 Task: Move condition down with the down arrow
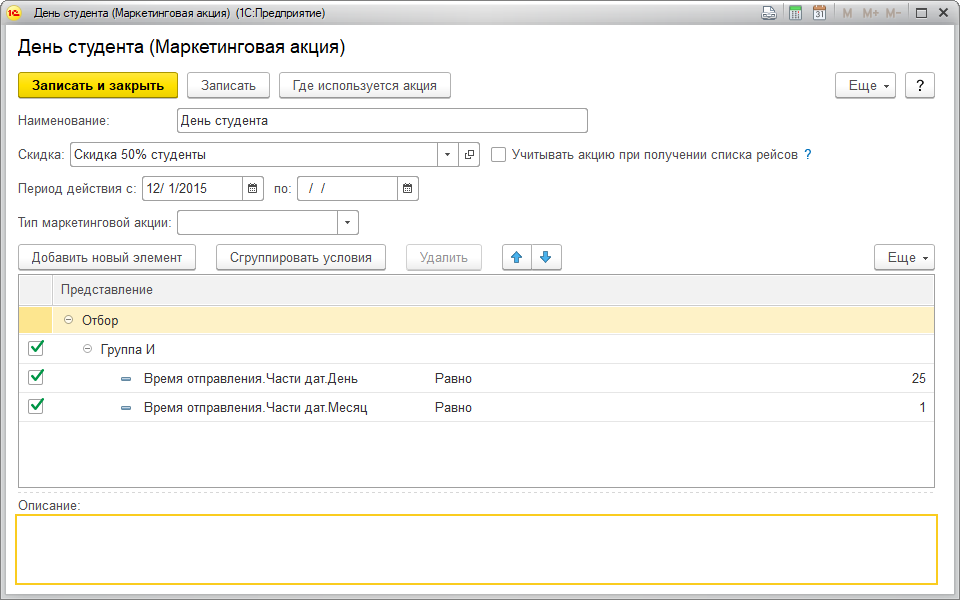[545, 257]
